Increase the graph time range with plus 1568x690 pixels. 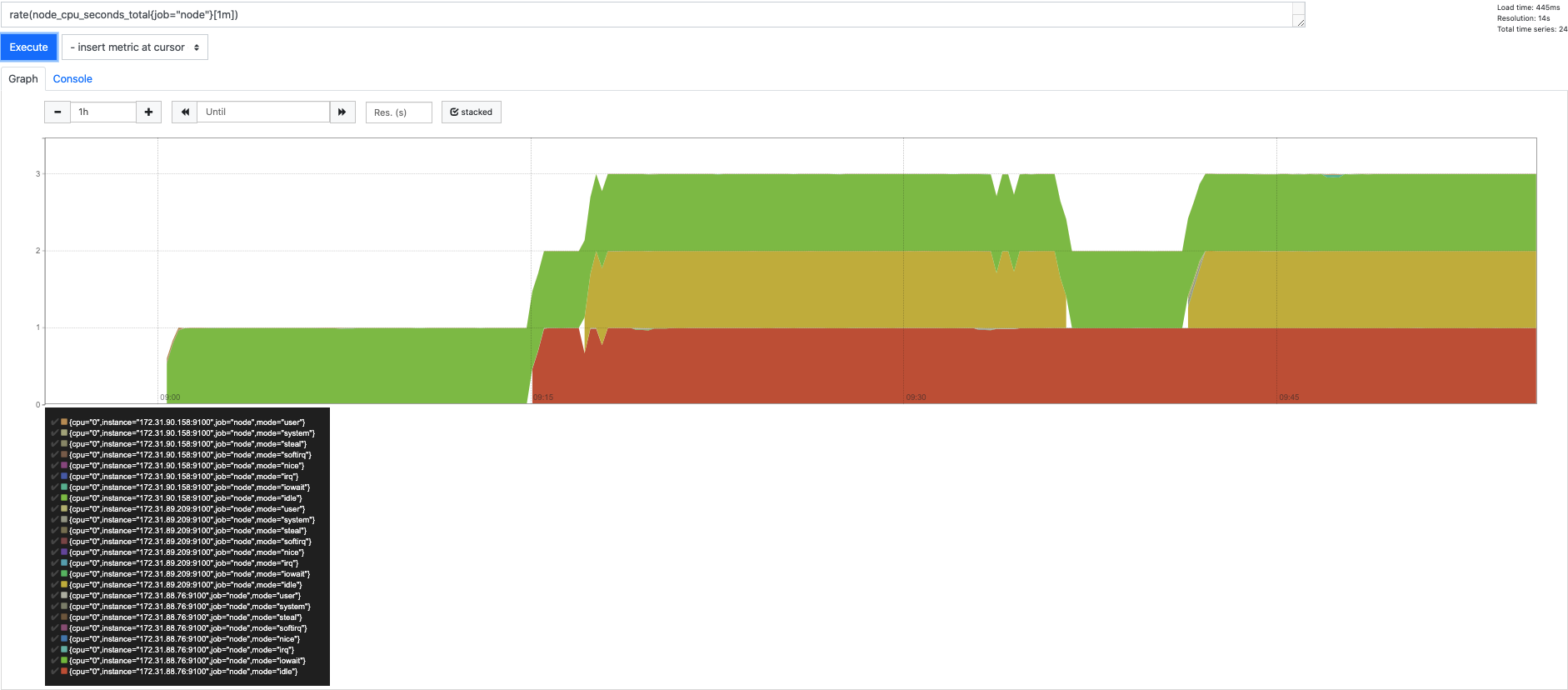tap(148, 112)
